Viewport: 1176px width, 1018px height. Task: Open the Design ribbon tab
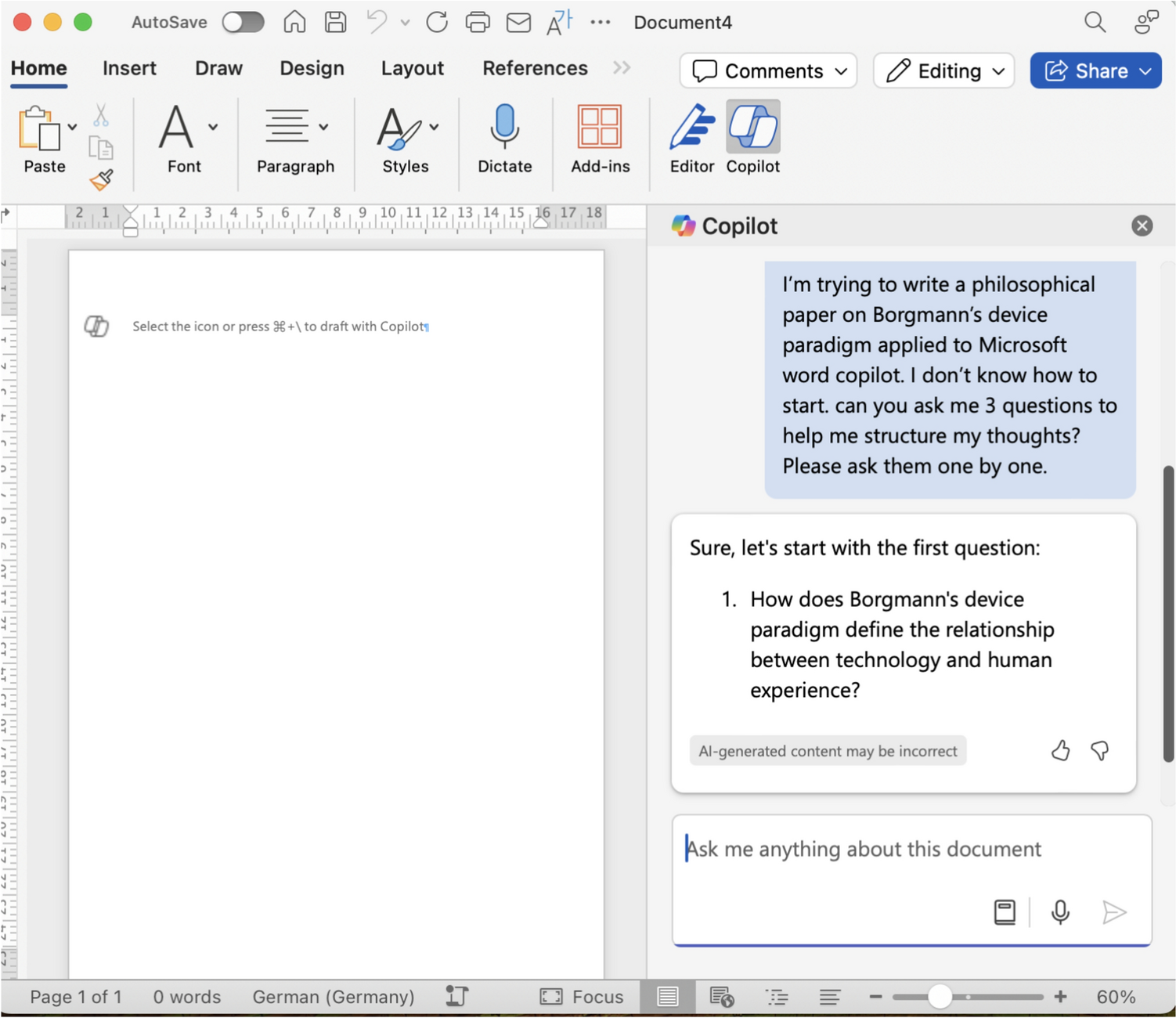(312, 69)
